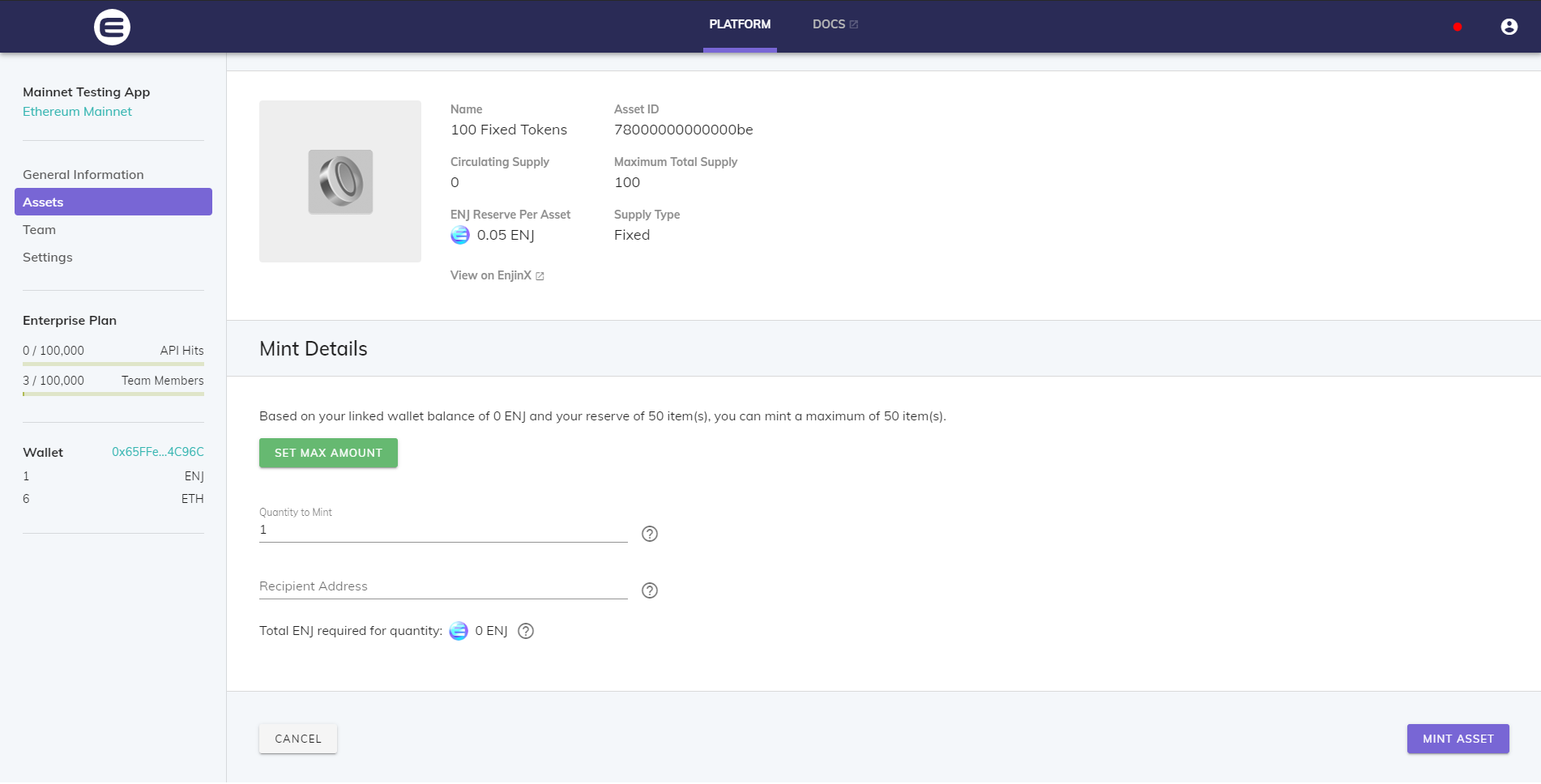This screenshot has width=1541, height=784.
Task: Open General Information in sidebar
Action: click(x=83, y=175)
